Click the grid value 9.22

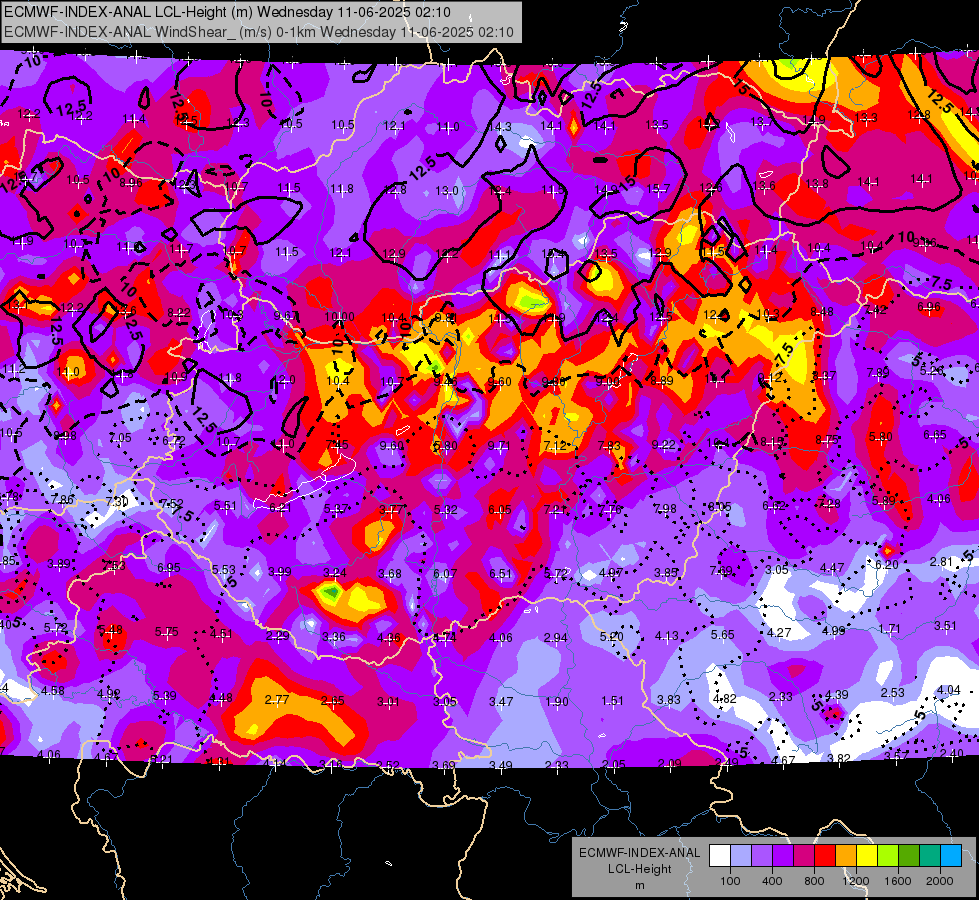663,445
